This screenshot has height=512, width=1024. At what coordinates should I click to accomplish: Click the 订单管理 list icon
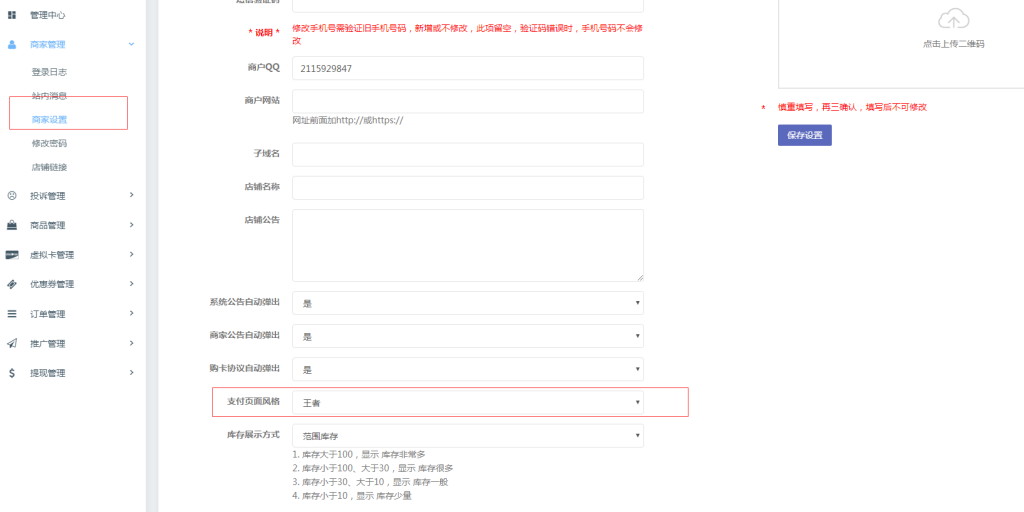12,314
